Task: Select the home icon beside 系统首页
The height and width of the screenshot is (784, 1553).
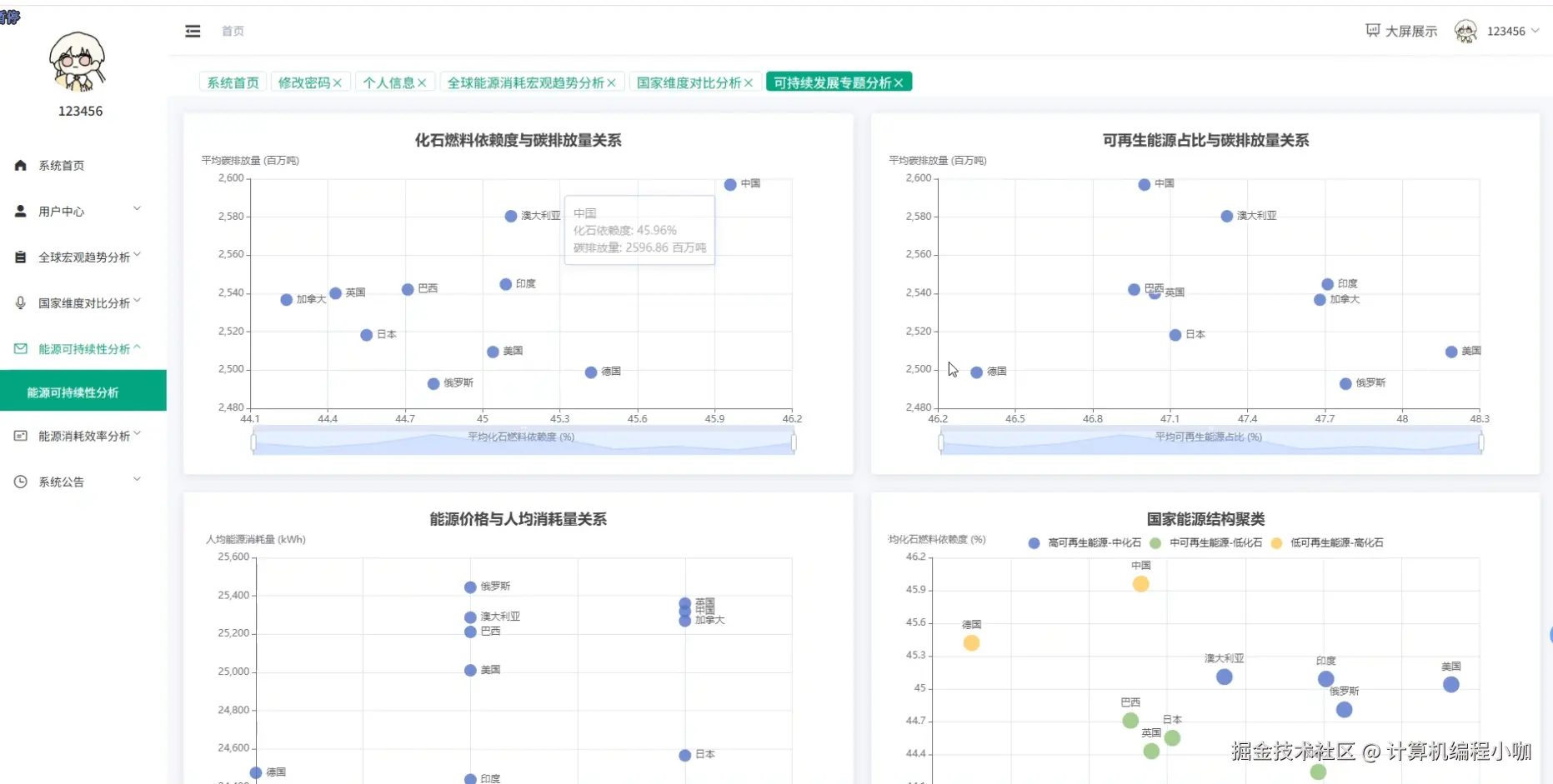Action: [19, 165]
